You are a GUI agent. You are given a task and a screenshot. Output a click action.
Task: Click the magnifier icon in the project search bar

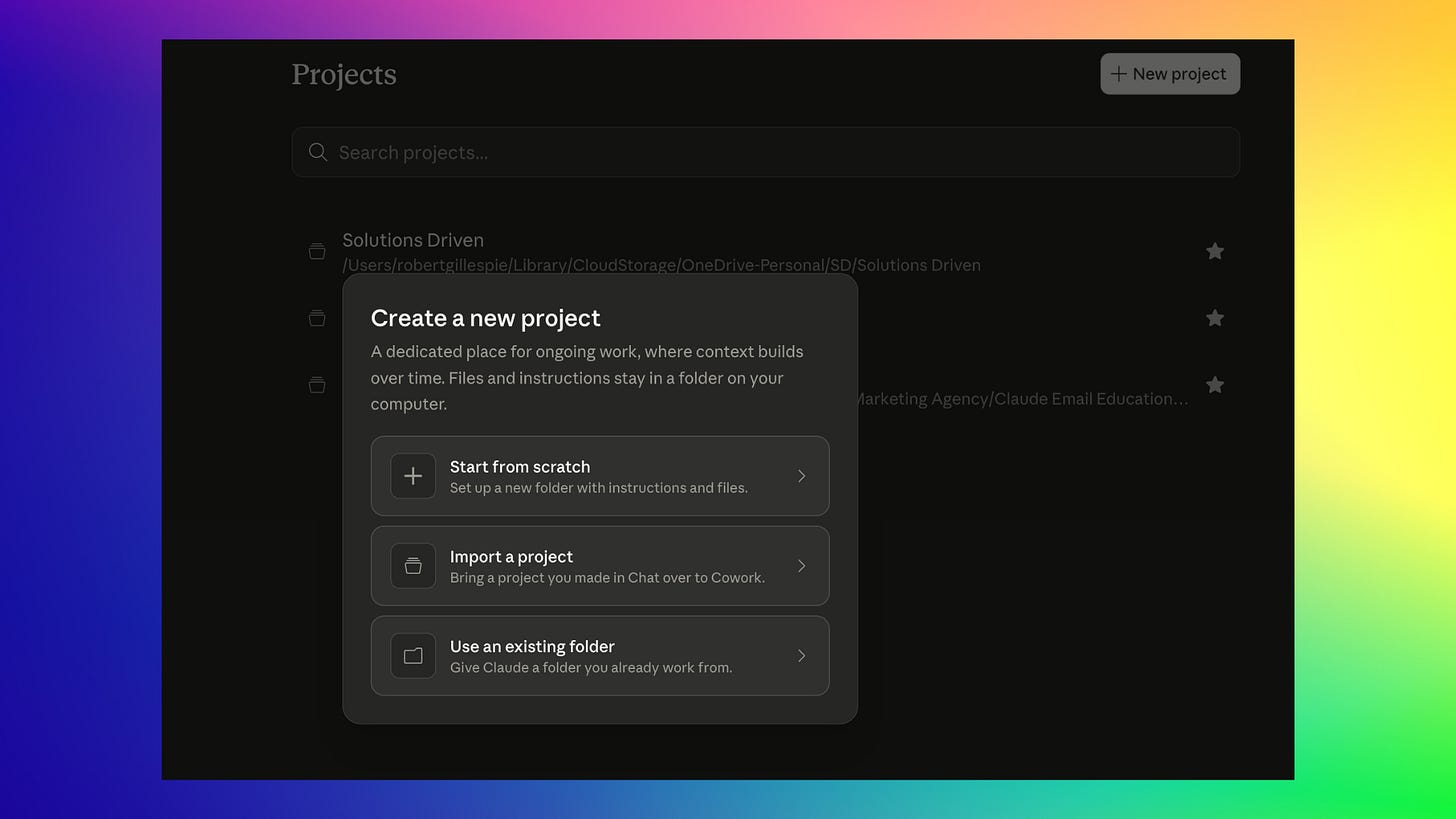[318, 152]
